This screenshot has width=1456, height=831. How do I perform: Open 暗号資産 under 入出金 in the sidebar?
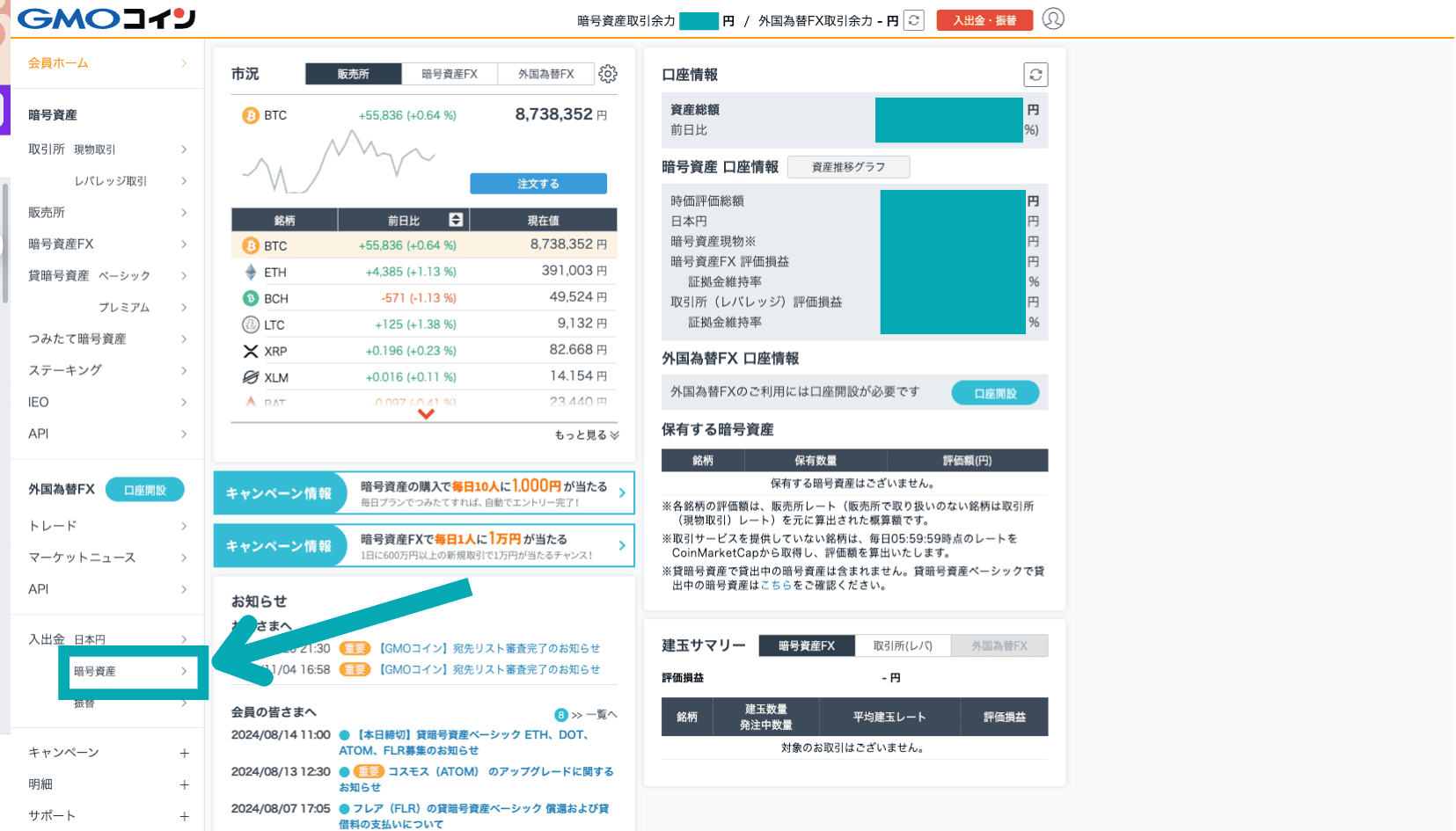click(130, 671)
